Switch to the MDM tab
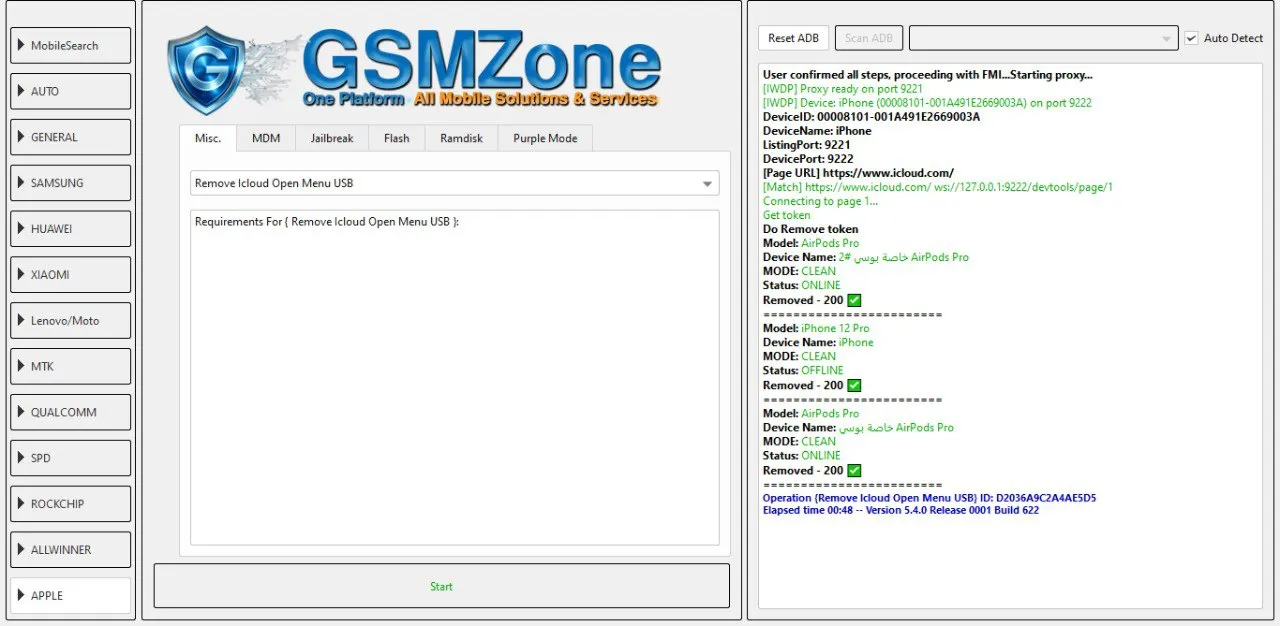 pos(266,138)
